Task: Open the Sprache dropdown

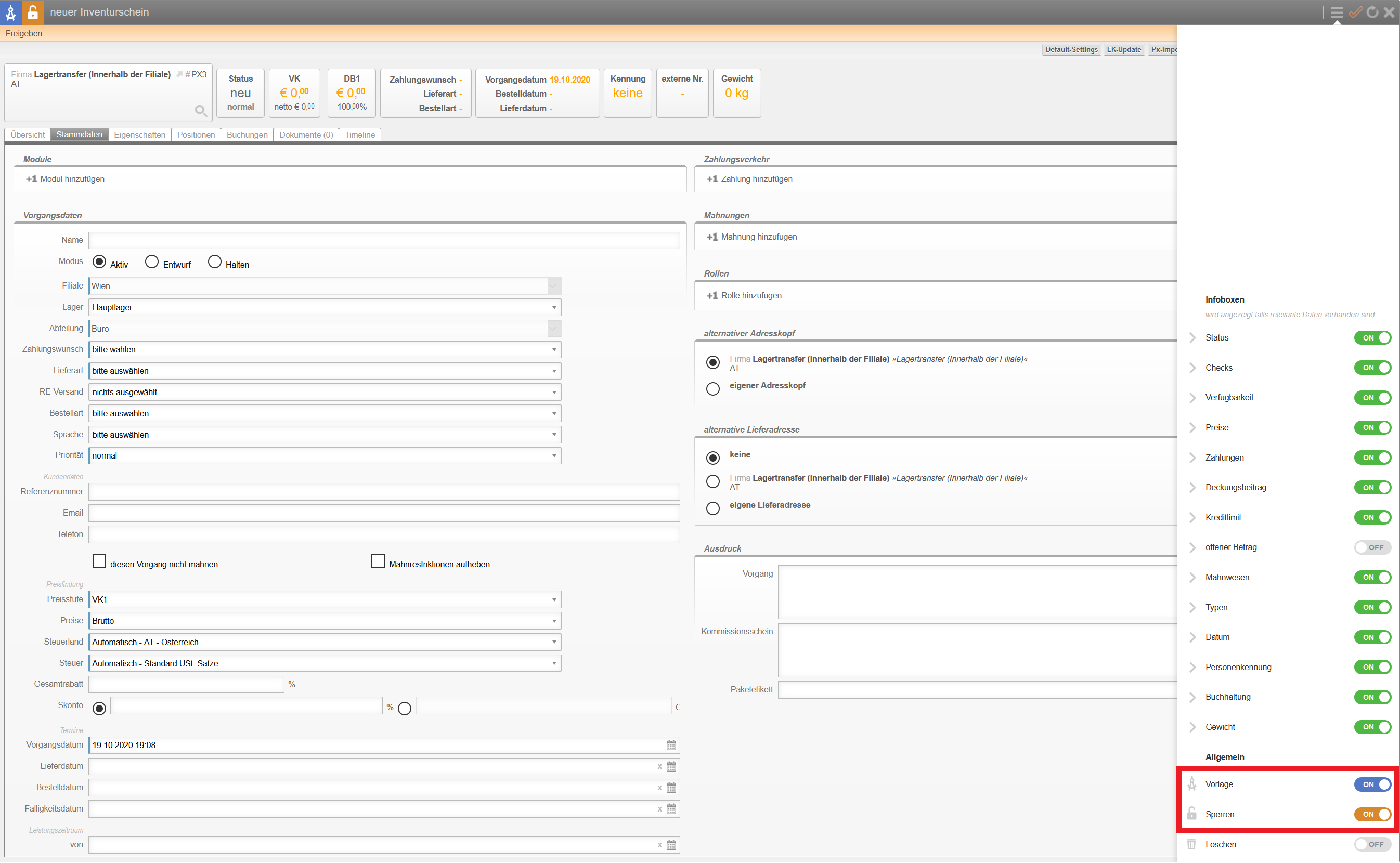Action: click(x=325, y=435)
